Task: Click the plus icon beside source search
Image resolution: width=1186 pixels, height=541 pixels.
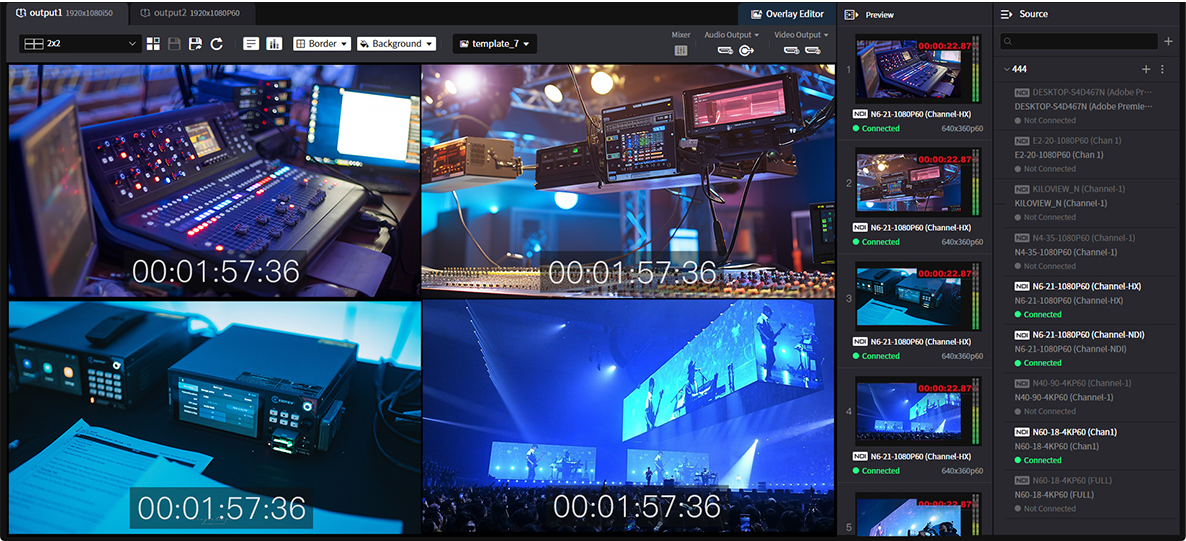Action: 1168,42
